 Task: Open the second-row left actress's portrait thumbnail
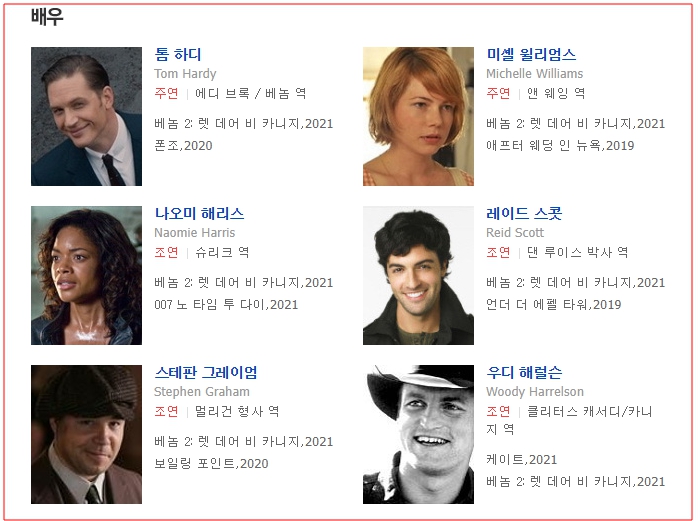[x=86, y=275]
